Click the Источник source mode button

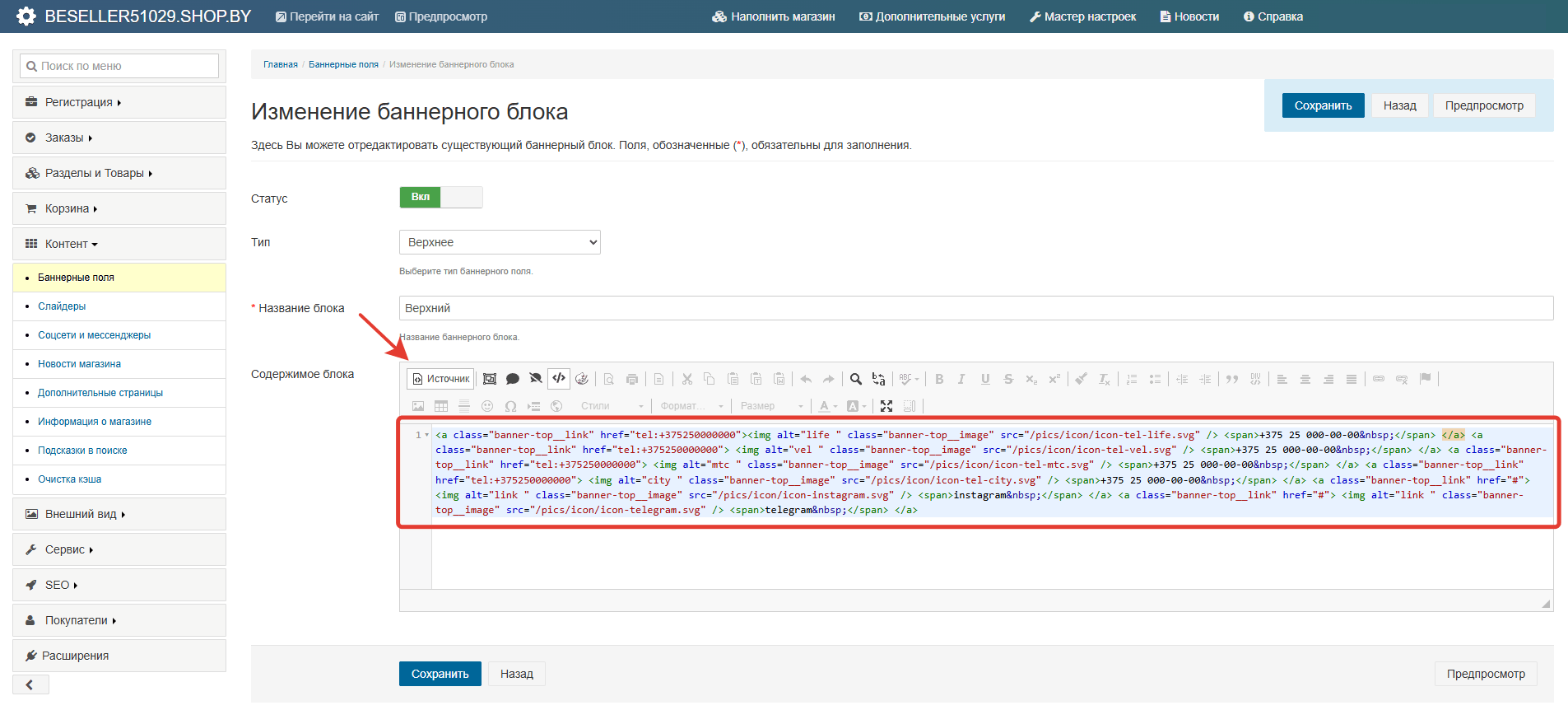pos(440,379)
